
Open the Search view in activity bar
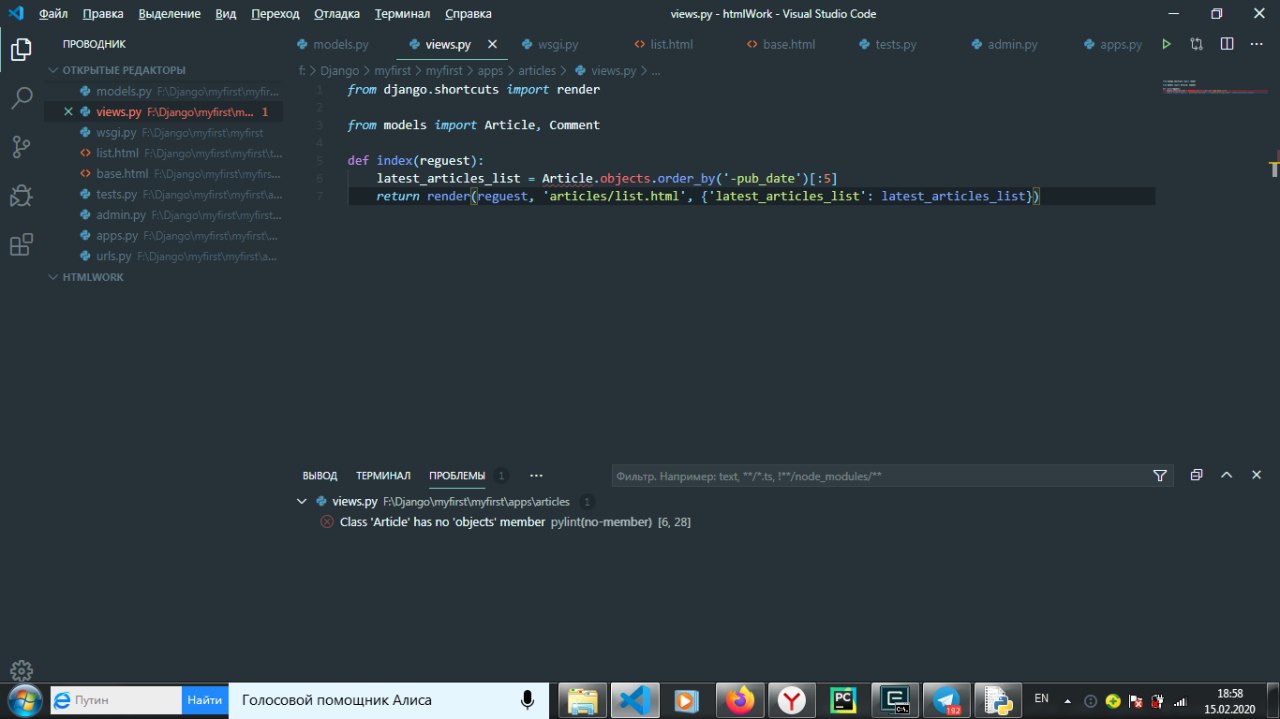[21, 98]
